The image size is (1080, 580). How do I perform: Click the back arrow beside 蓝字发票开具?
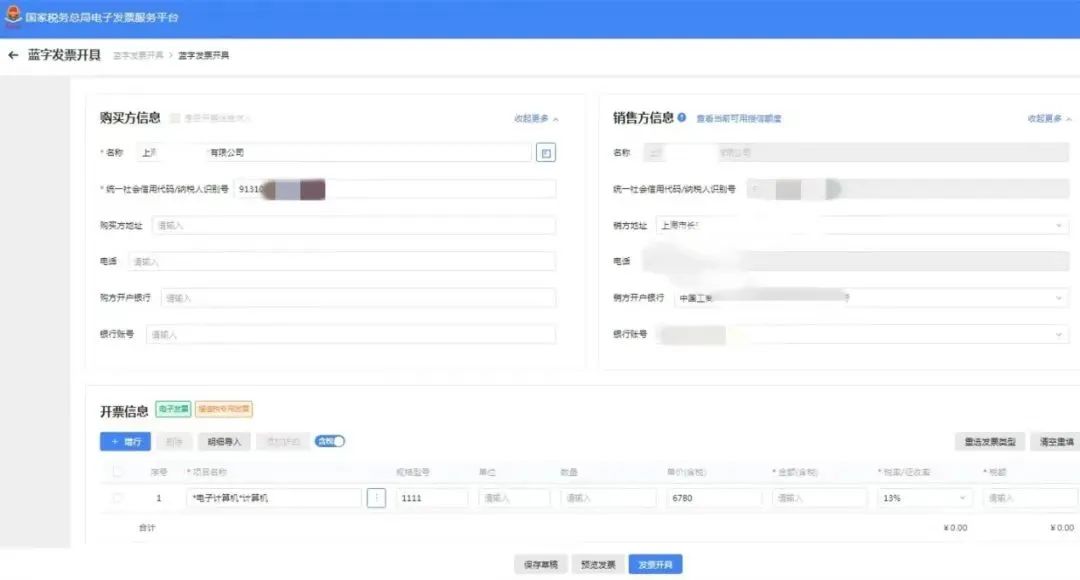pos(13,55)
